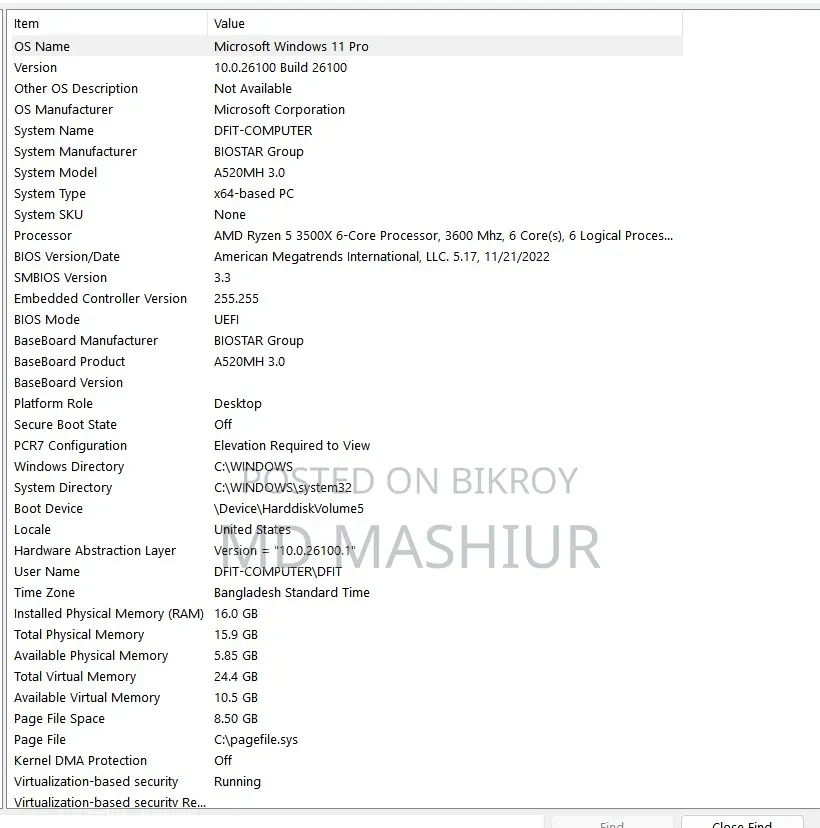Viewport: 820px width, 828px height.
Task: Click the value DFIT-COMPUTER
Action: pos(263,130)
